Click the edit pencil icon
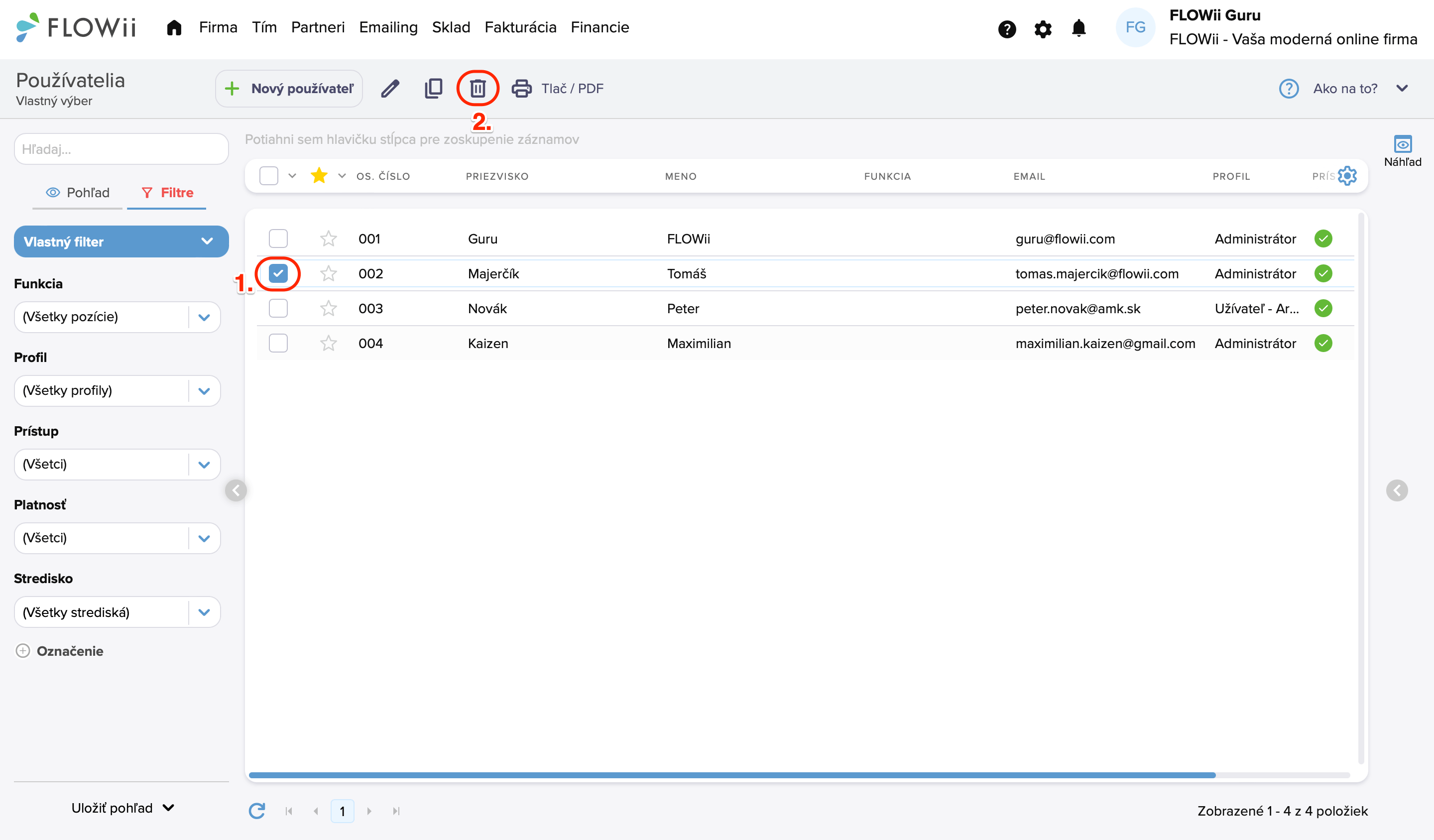 pos(390,88)
